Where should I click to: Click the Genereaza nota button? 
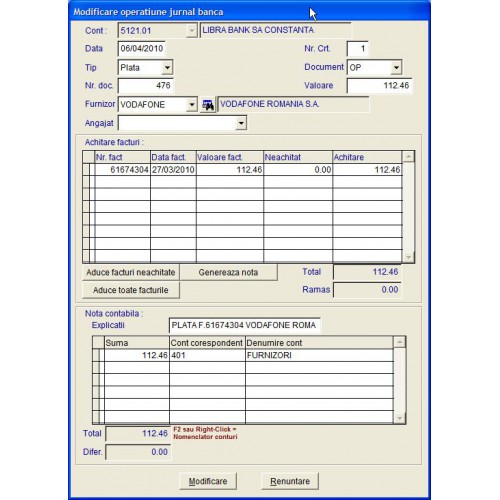pyautogui.click(x=228, y=272)
